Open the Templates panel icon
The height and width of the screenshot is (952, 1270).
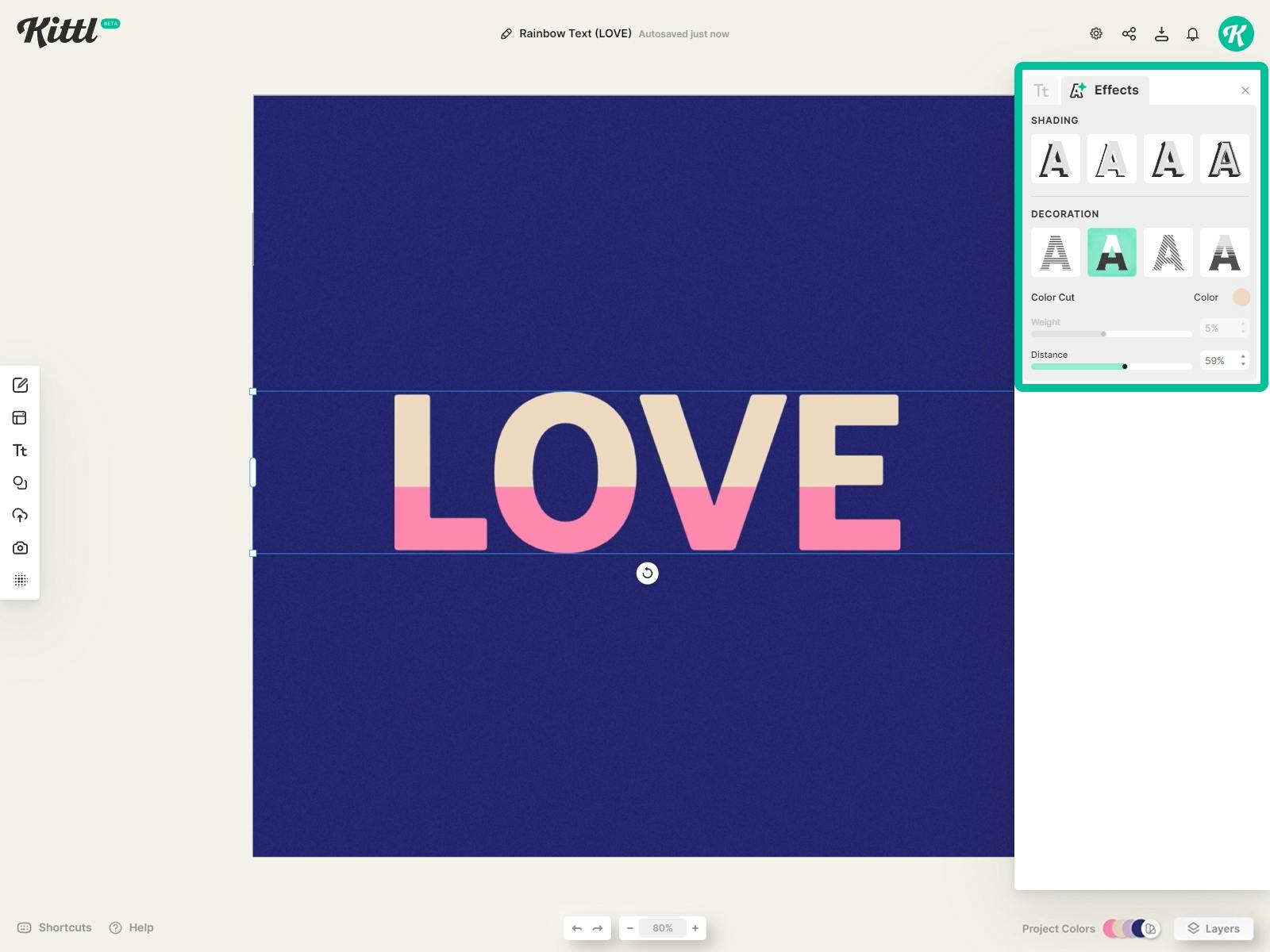pos(21,418)
